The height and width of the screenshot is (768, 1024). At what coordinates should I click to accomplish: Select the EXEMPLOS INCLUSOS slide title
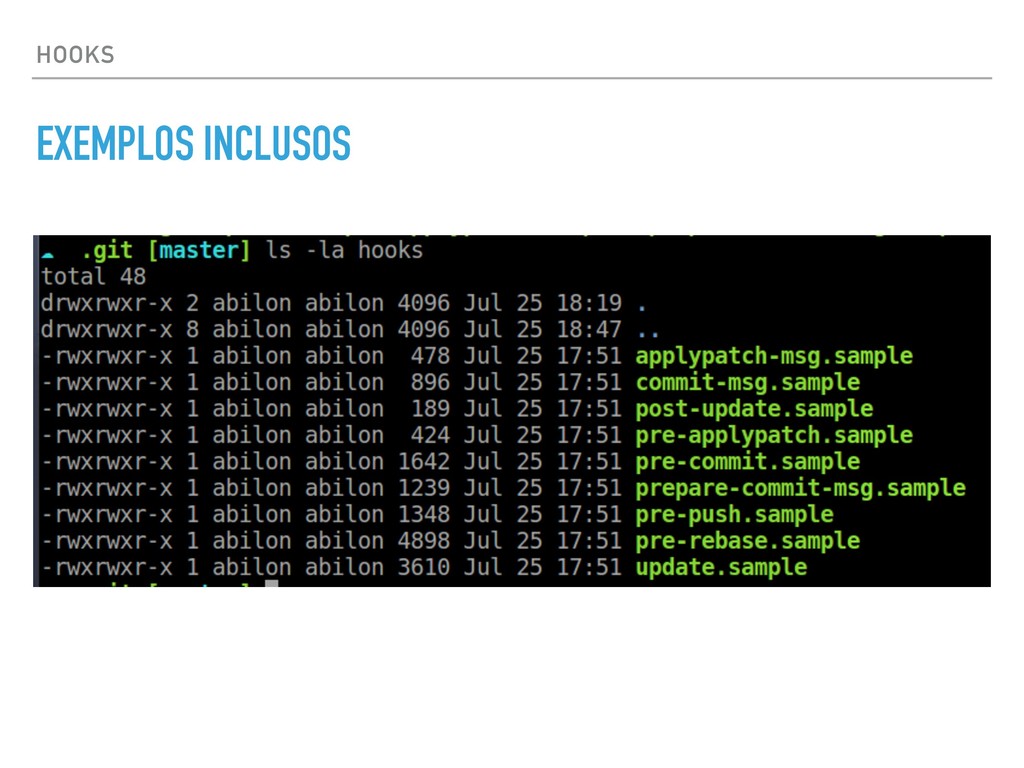pyautogui.click(x=193, y=143)
